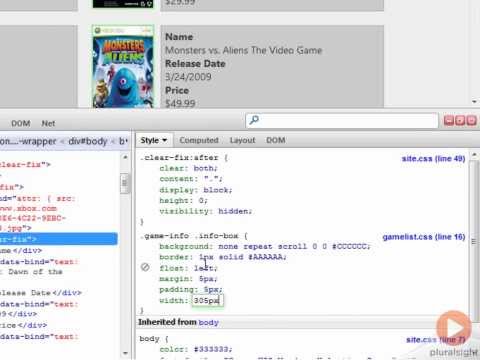Click the $49.99 price text
Viewport: 480px width, 360px height.
click(x=180, y=104)
